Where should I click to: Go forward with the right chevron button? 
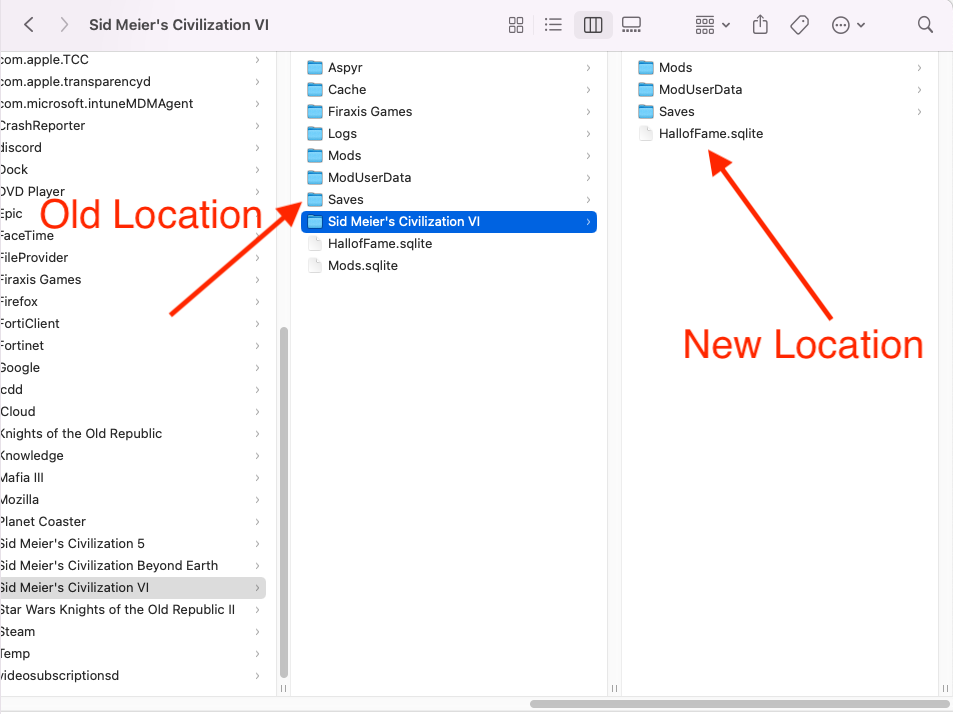pos(64,25)
